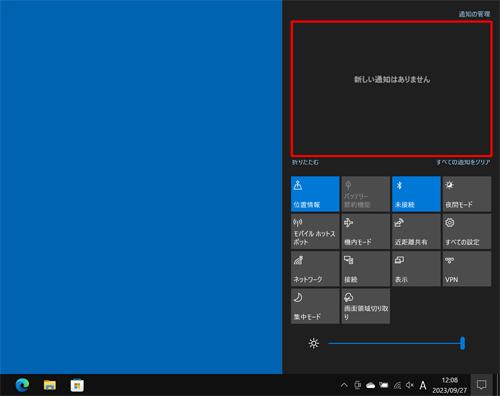Turn on モバイル ホットスポット tile
The image size is (500, 396).
point(315,231)
